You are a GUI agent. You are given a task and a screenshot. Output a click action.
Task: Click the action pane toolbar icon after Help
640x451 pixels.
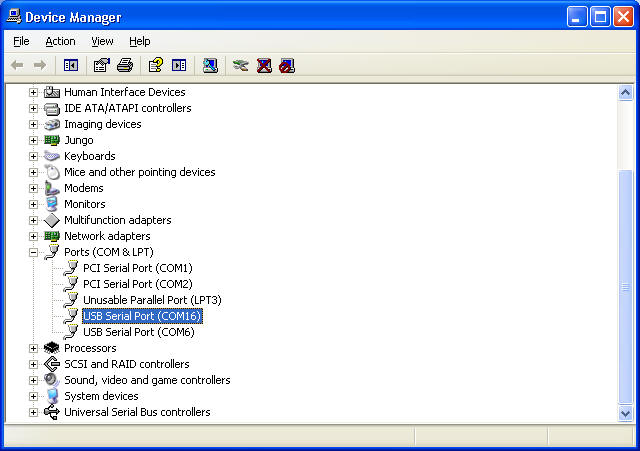(179, 65)
